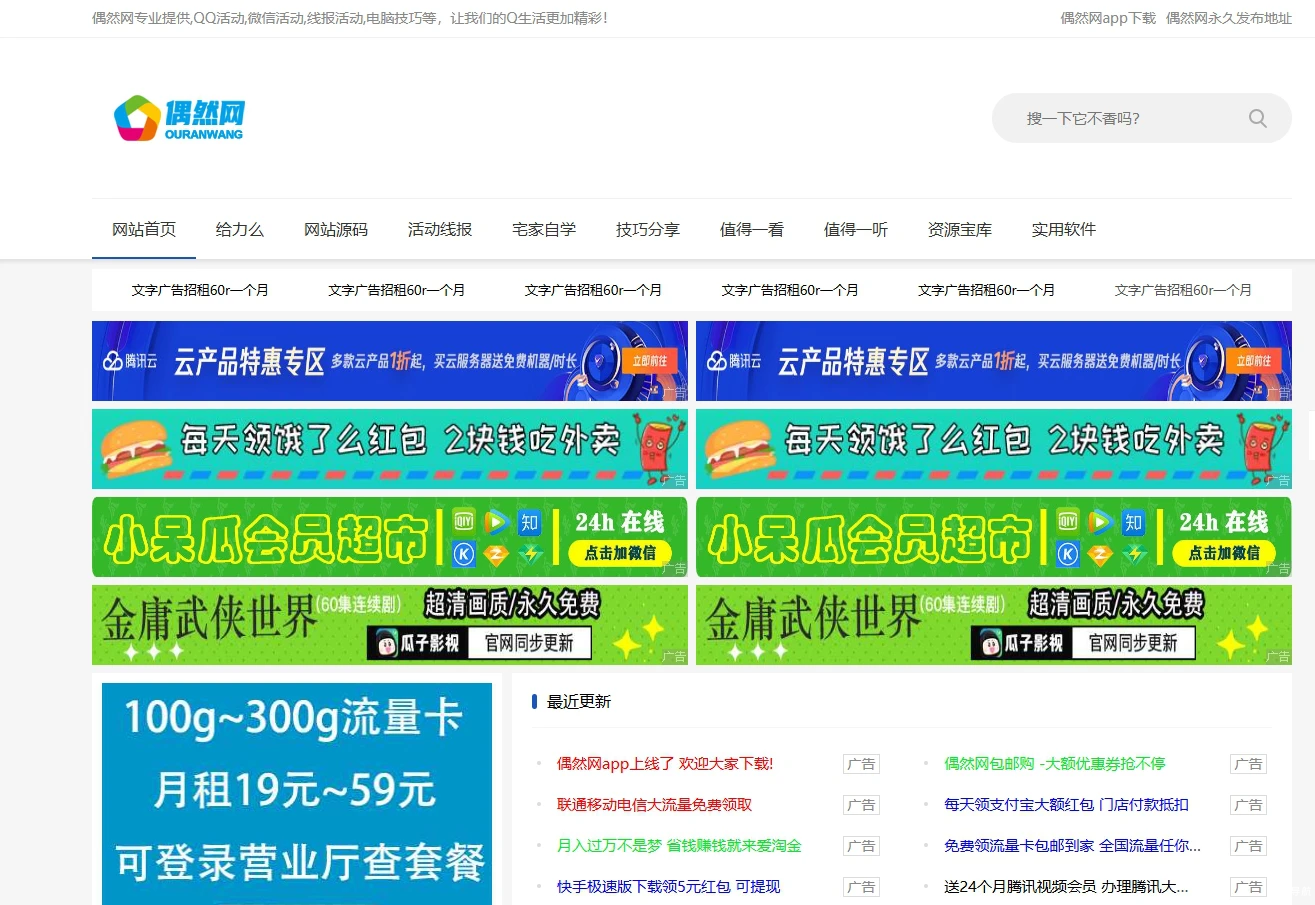The image size is (1315, 905).
Task: Open the 给力么 nav item
Action: (240, 230)
